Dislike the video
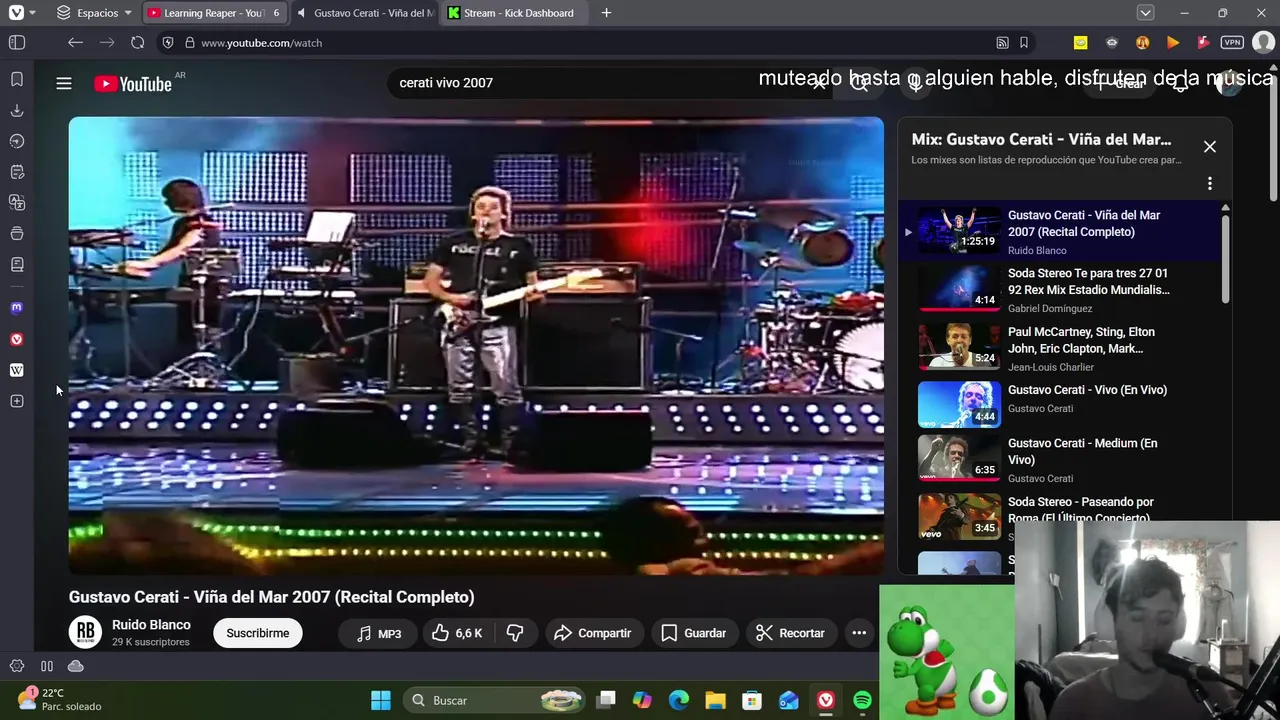The image size is (1280, 720). [515, 633]
